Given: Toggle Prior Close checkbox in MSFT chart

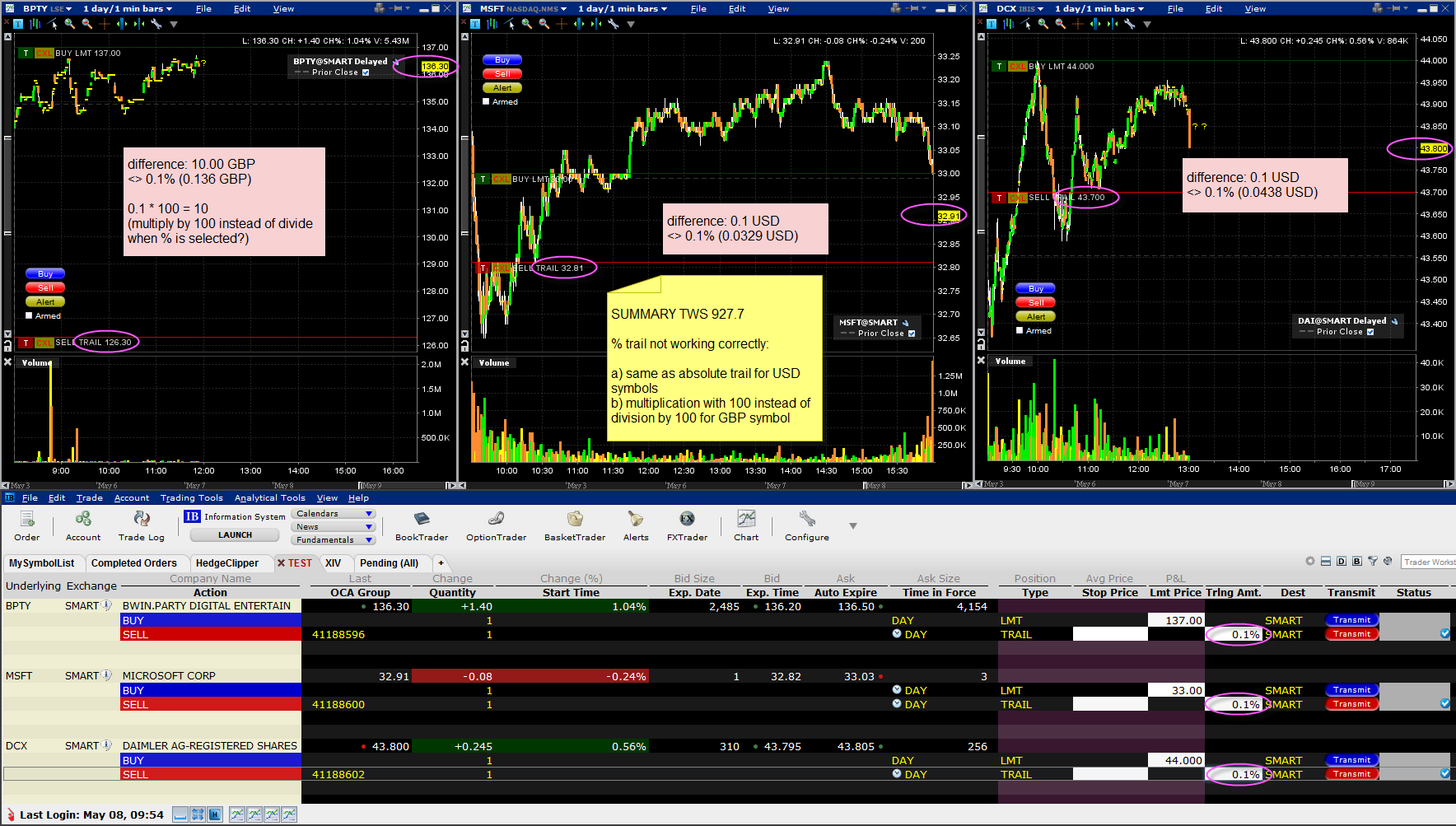Looking at the screenshot, I should click(x=912, y=334).
